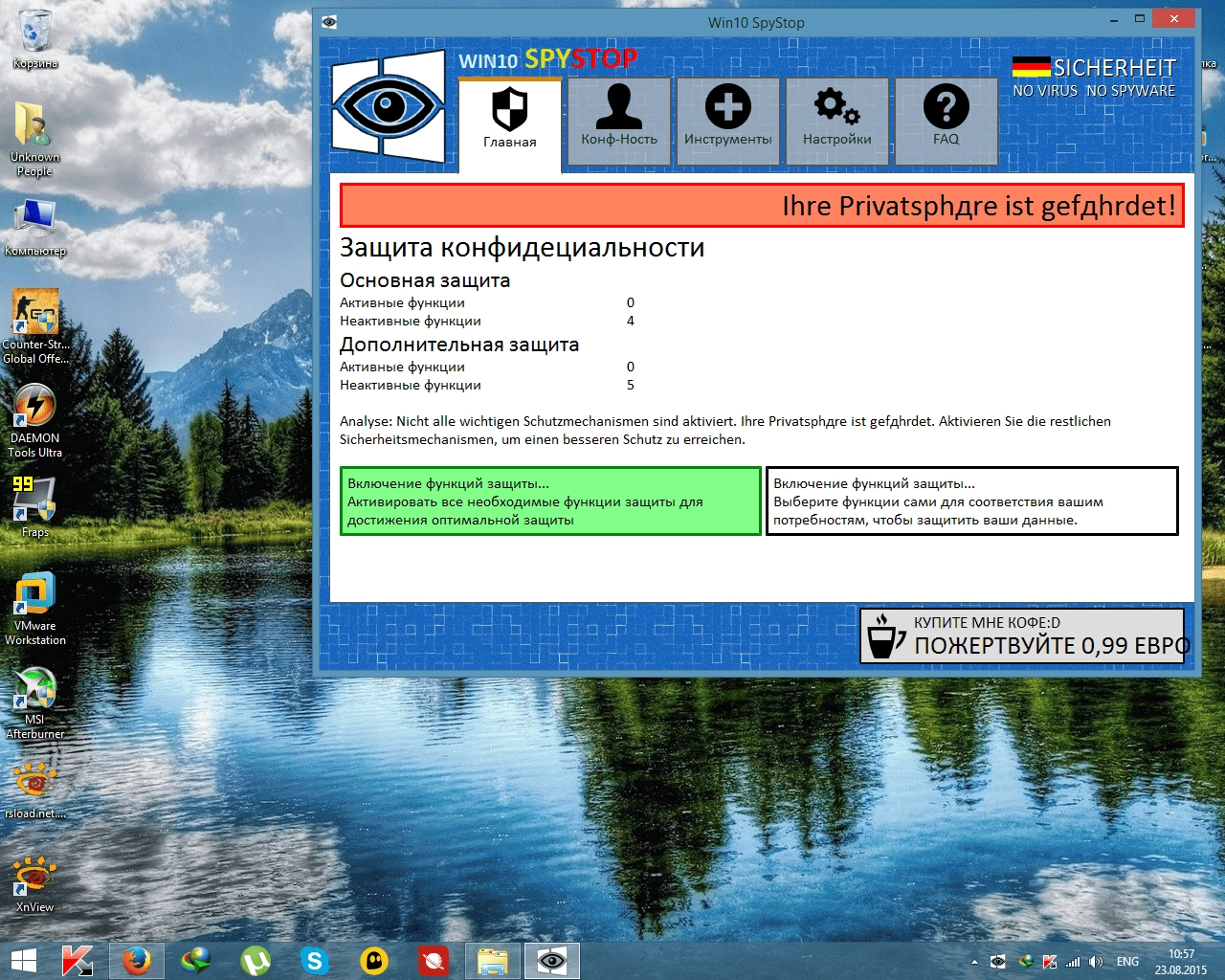Open Kaspersky from the taskbar

[77, 961]
